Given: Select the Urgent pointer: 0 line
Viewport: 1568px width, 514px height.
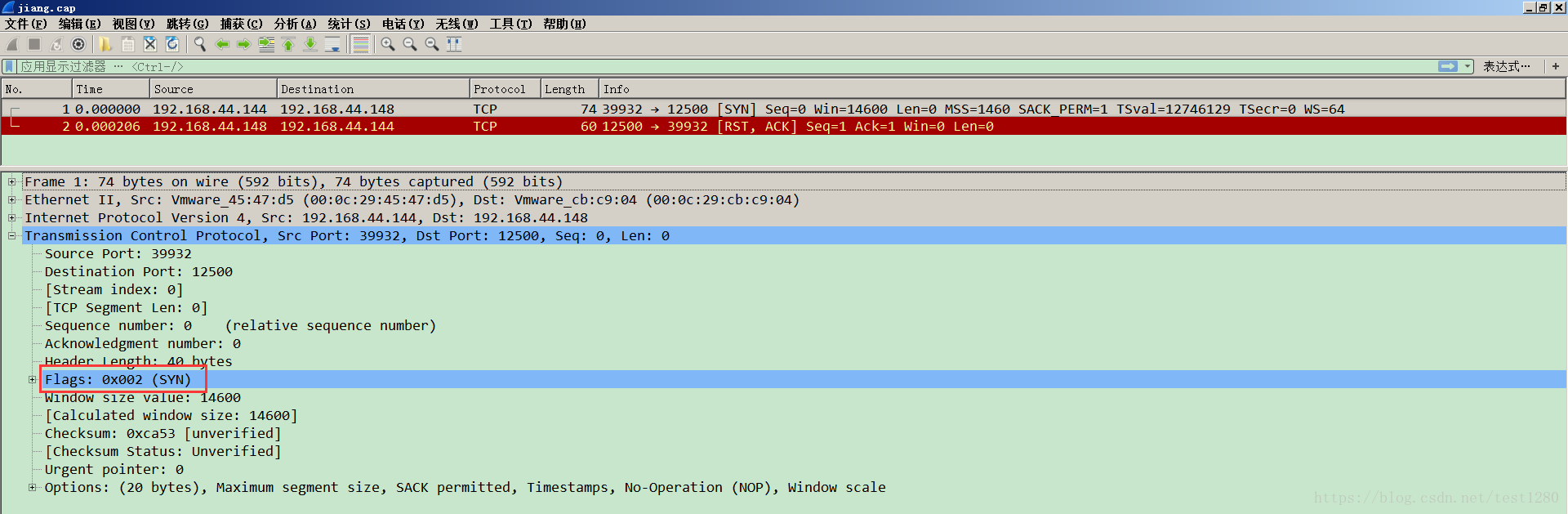Looking at the screenshot, I should [x=114, y=469].
